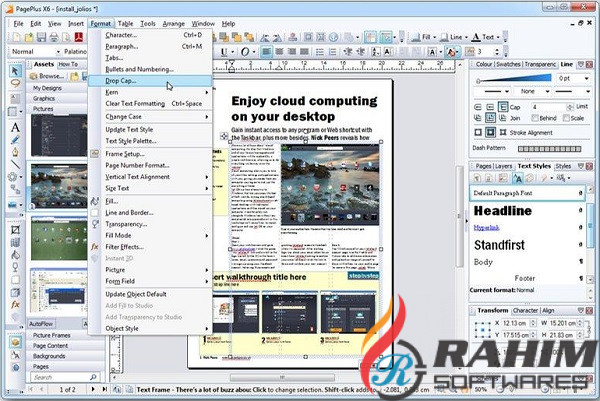Click the Sort A-Z icon
The width and height of the screenshot is (600, 401).
pyautogui.click(x=376, y=52)
